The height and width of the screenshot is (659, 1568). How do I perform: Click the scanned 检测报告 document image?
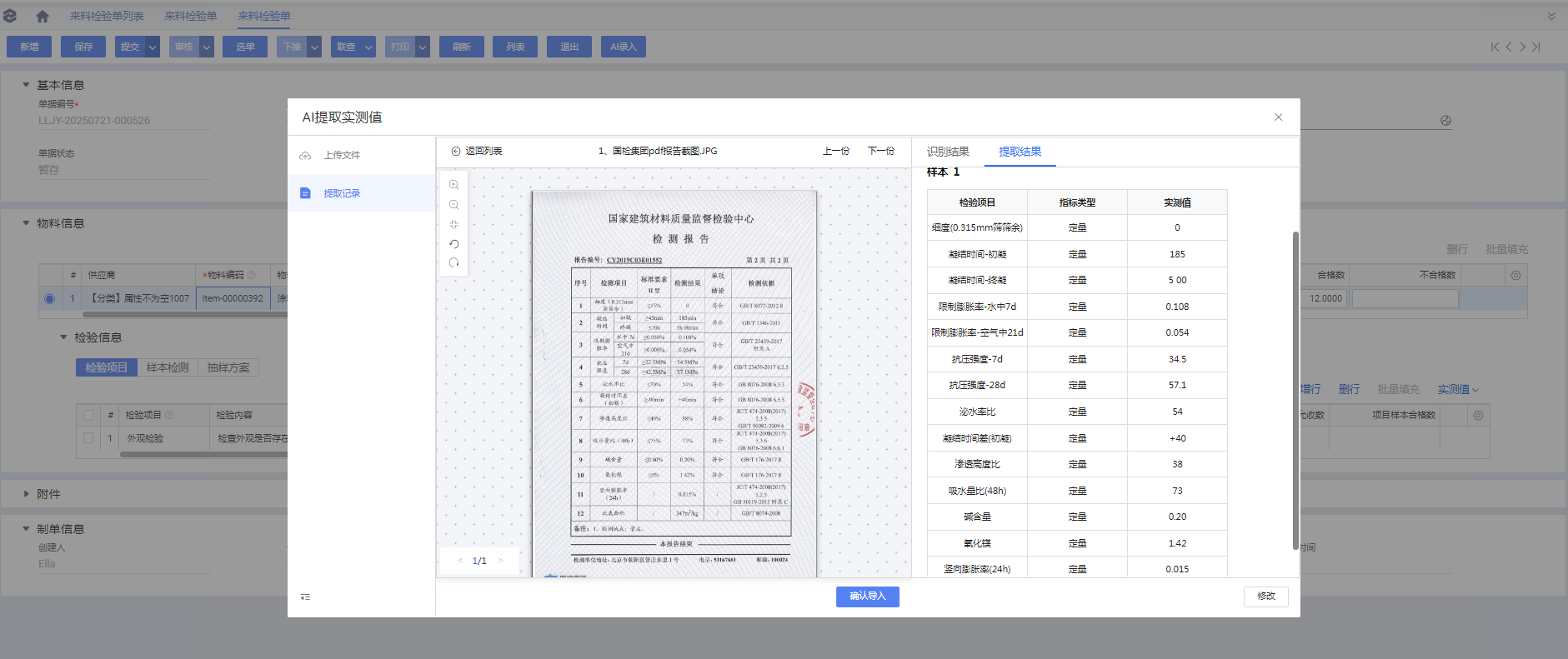674,384
